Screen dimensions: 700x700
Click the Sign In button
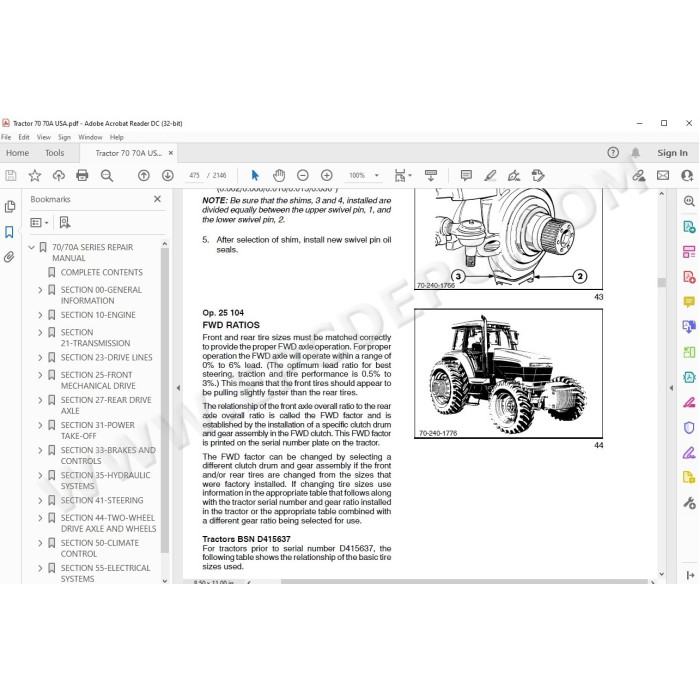click(x=672, y=153)
